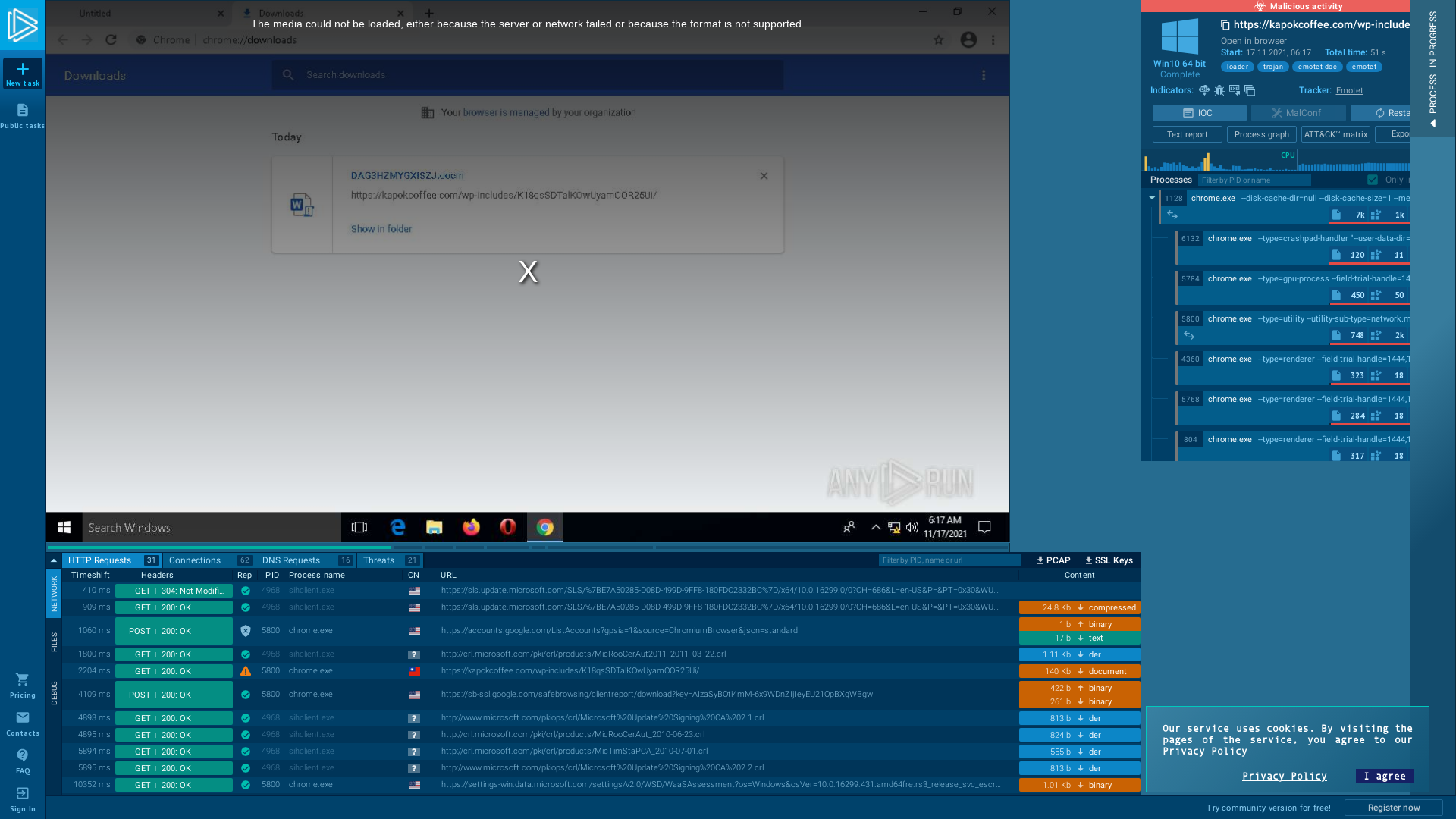Bookmark page with the star icon
This screenshot has width=1456, height=819.
[x=939, y=39]
